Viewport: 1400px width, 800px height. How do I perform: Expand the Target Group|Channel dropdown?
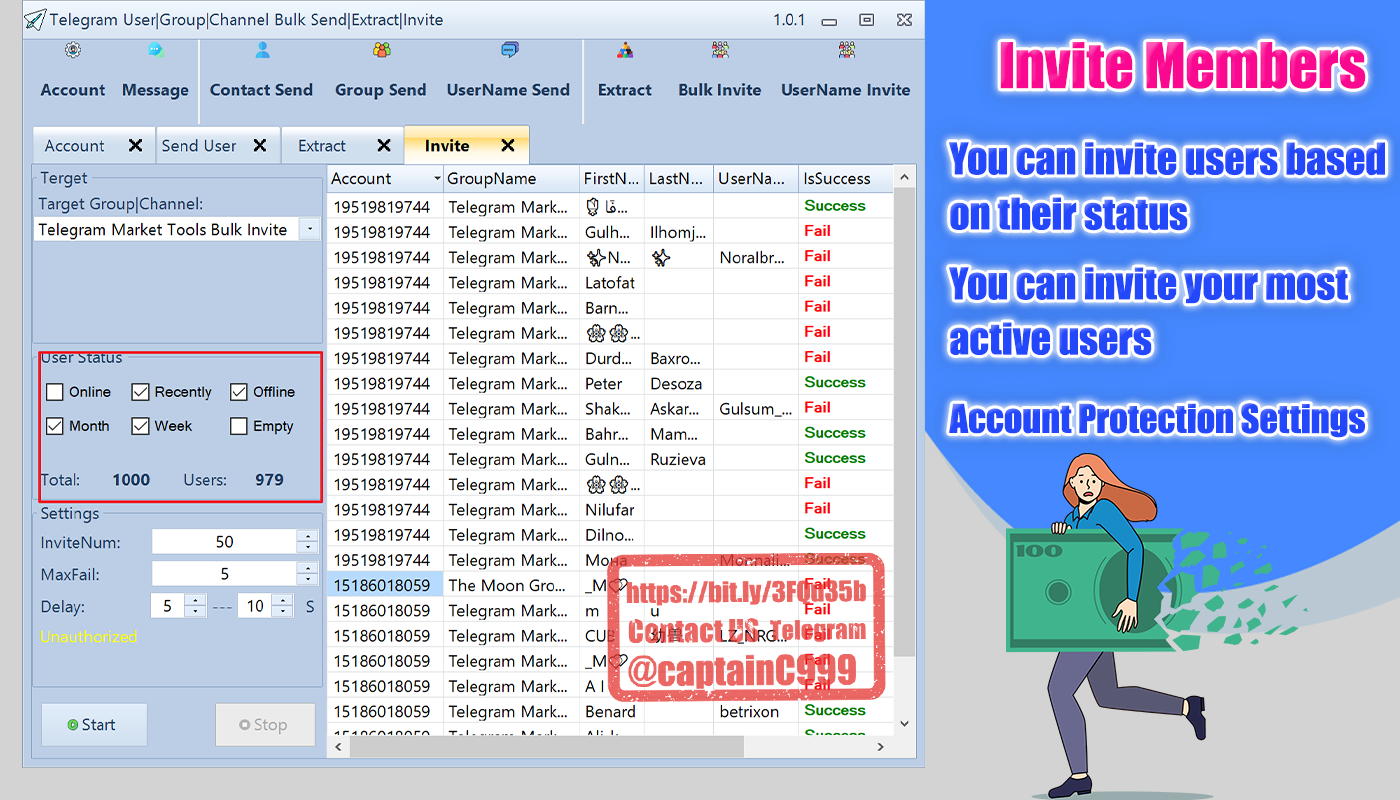click(x=309, y=230)
